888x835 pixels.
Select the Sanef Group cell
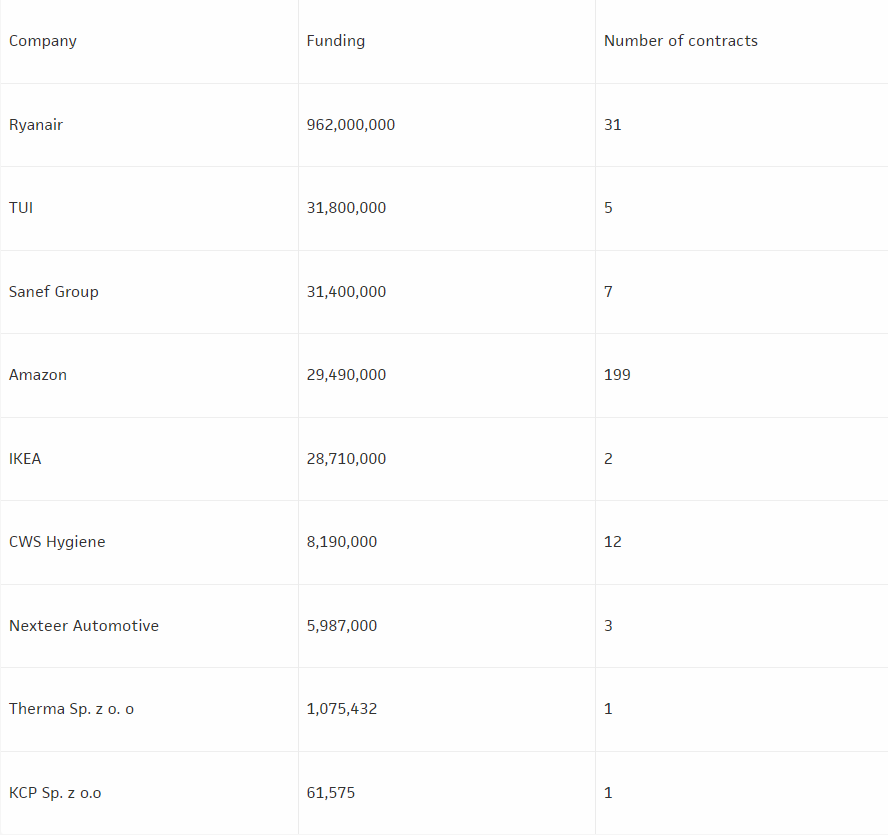[54, 292]
